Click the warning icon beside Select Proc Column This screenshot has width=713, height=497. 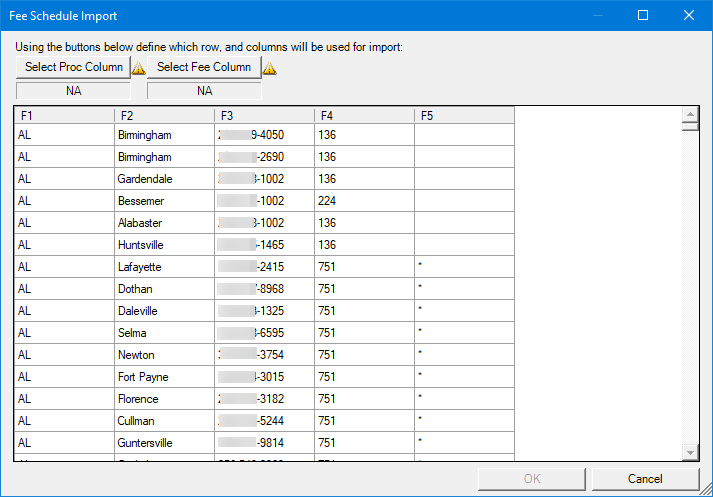point(138,68)
